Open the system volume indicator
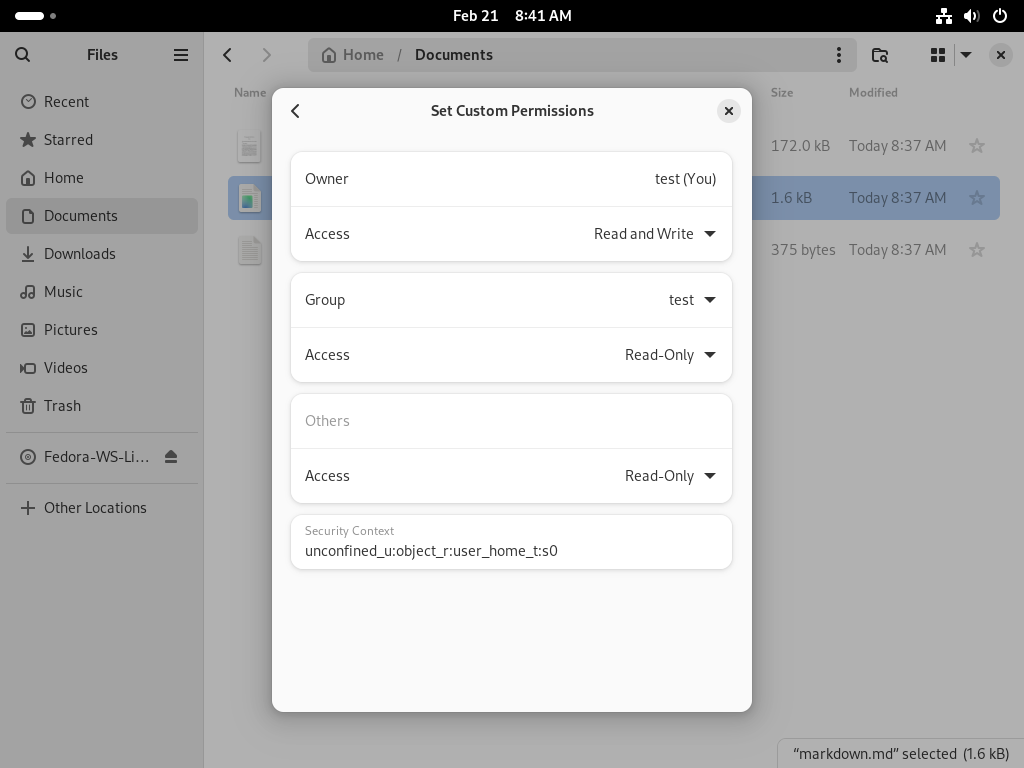The width and height of the screenshot is (1024, 768). [x=971, y=16]
